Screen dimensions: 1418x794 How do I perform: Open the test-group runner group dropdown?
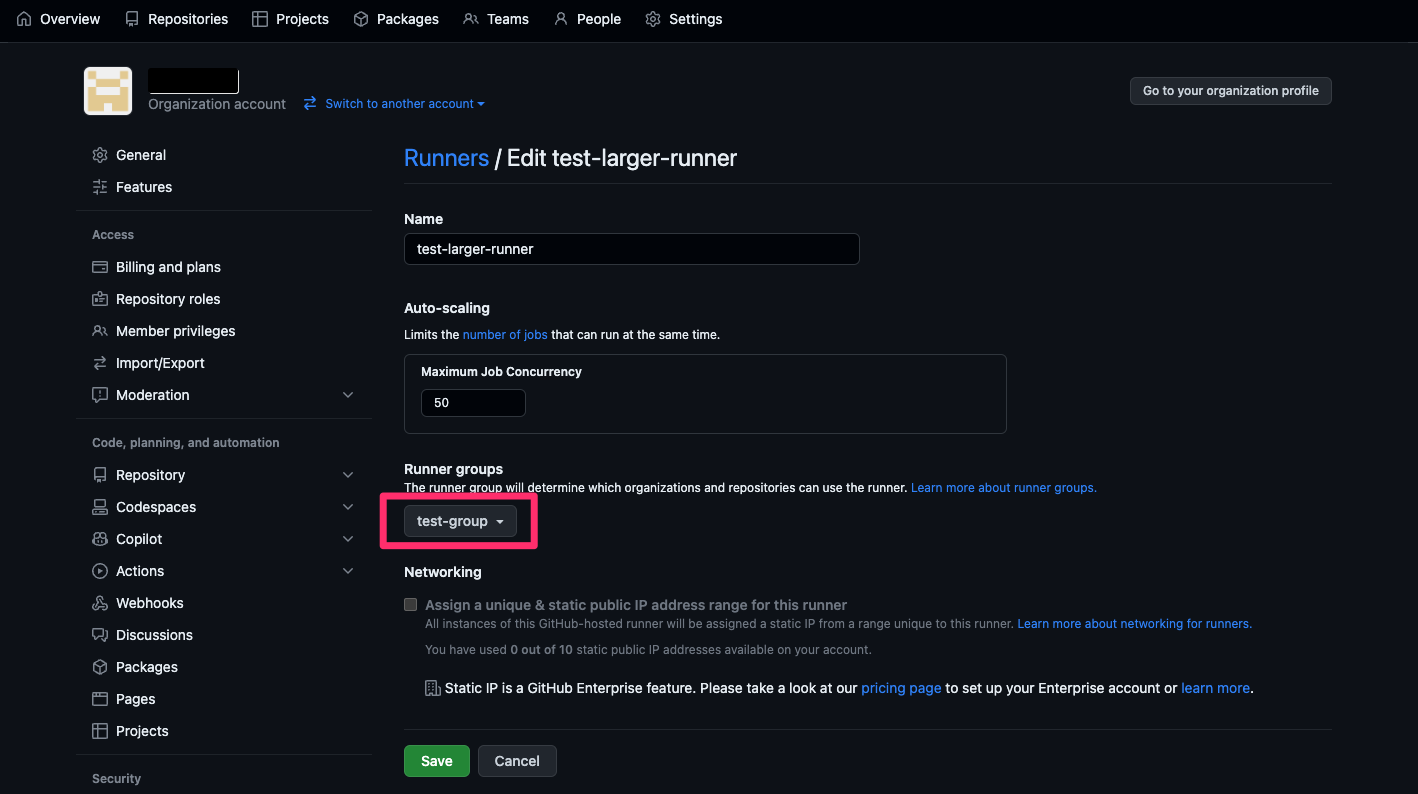pyautogui.click(x=460, y=520)
